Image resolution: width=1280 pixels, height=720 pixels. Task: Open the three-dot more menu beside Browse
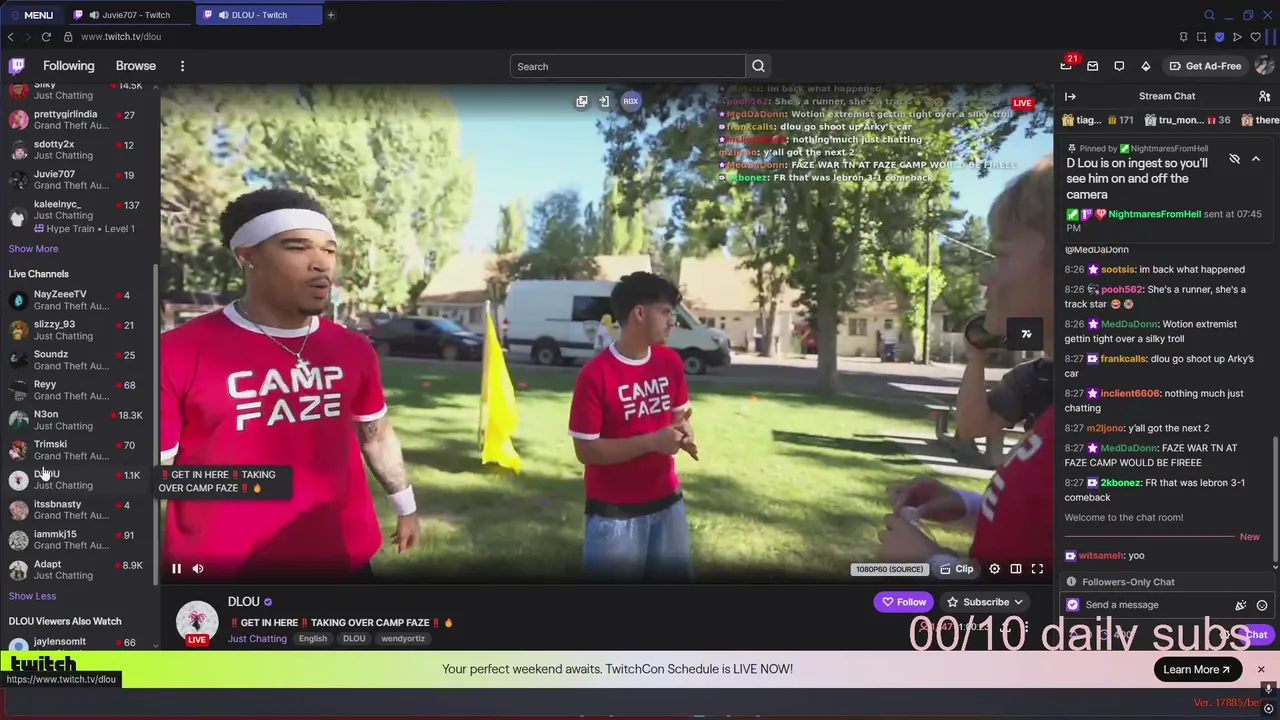tap(182, 66)
